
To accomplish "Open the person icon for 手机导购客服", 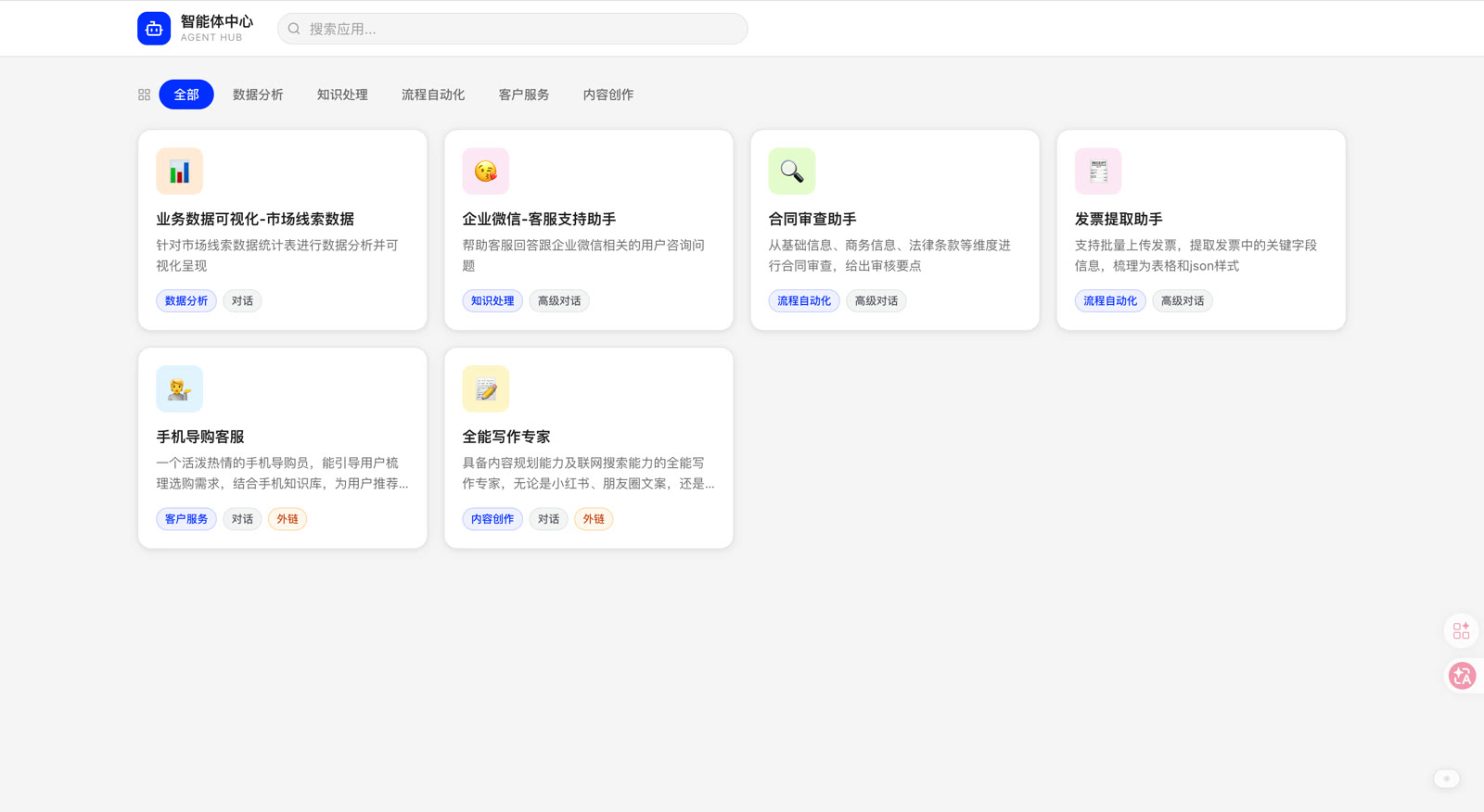I will (x=179, y=389).
